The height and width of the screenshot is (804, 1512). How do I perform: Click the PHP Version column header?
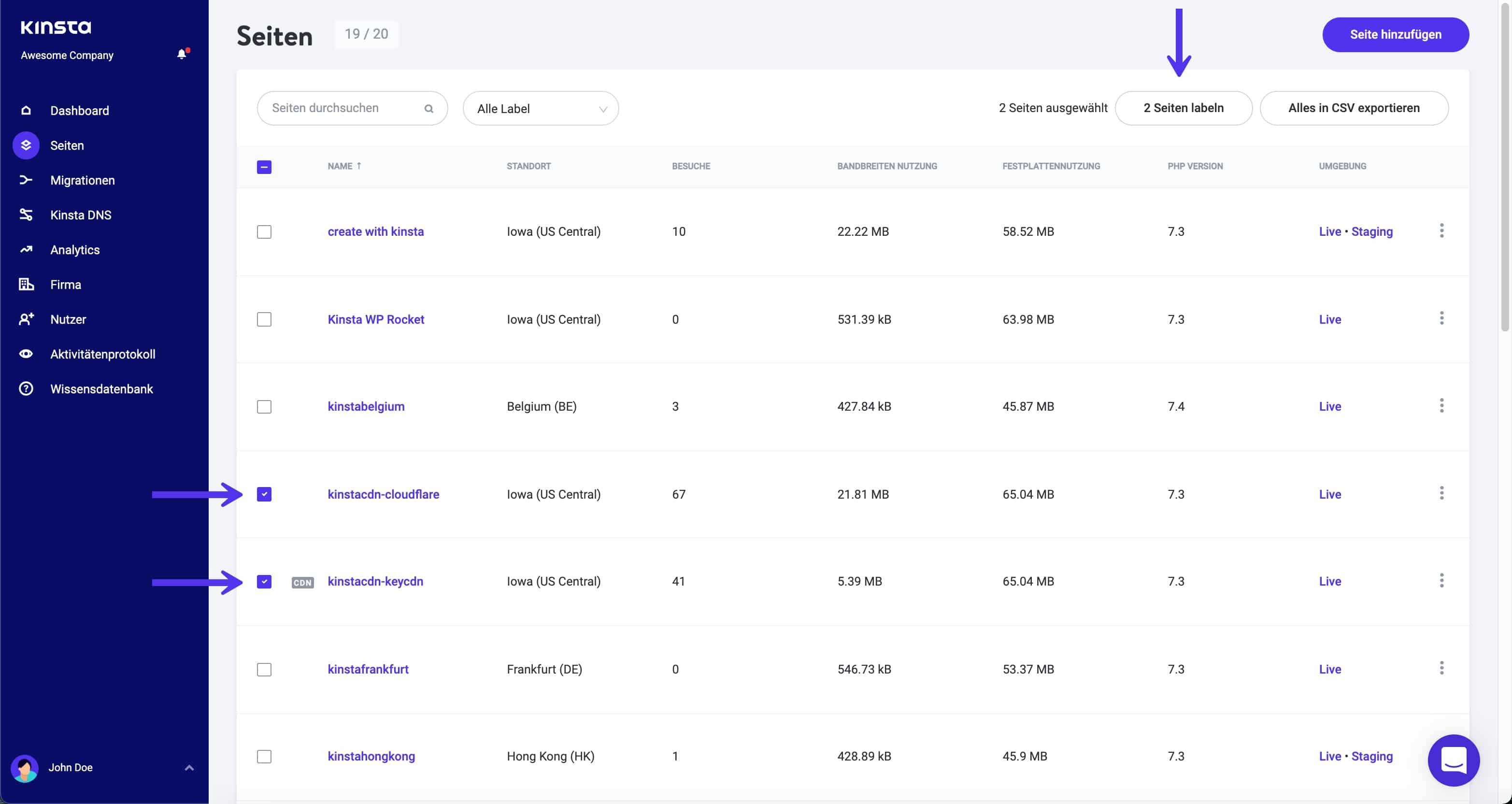click(x=1195, y=166)
